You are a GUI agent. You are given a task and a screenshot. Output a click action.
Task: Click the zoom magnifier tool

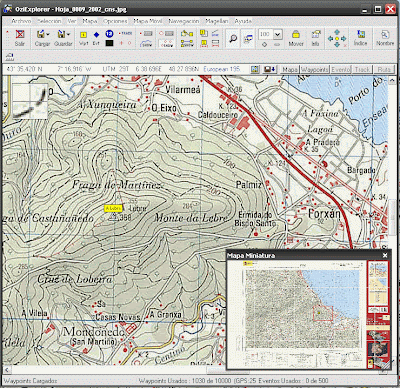click(233, 38)
